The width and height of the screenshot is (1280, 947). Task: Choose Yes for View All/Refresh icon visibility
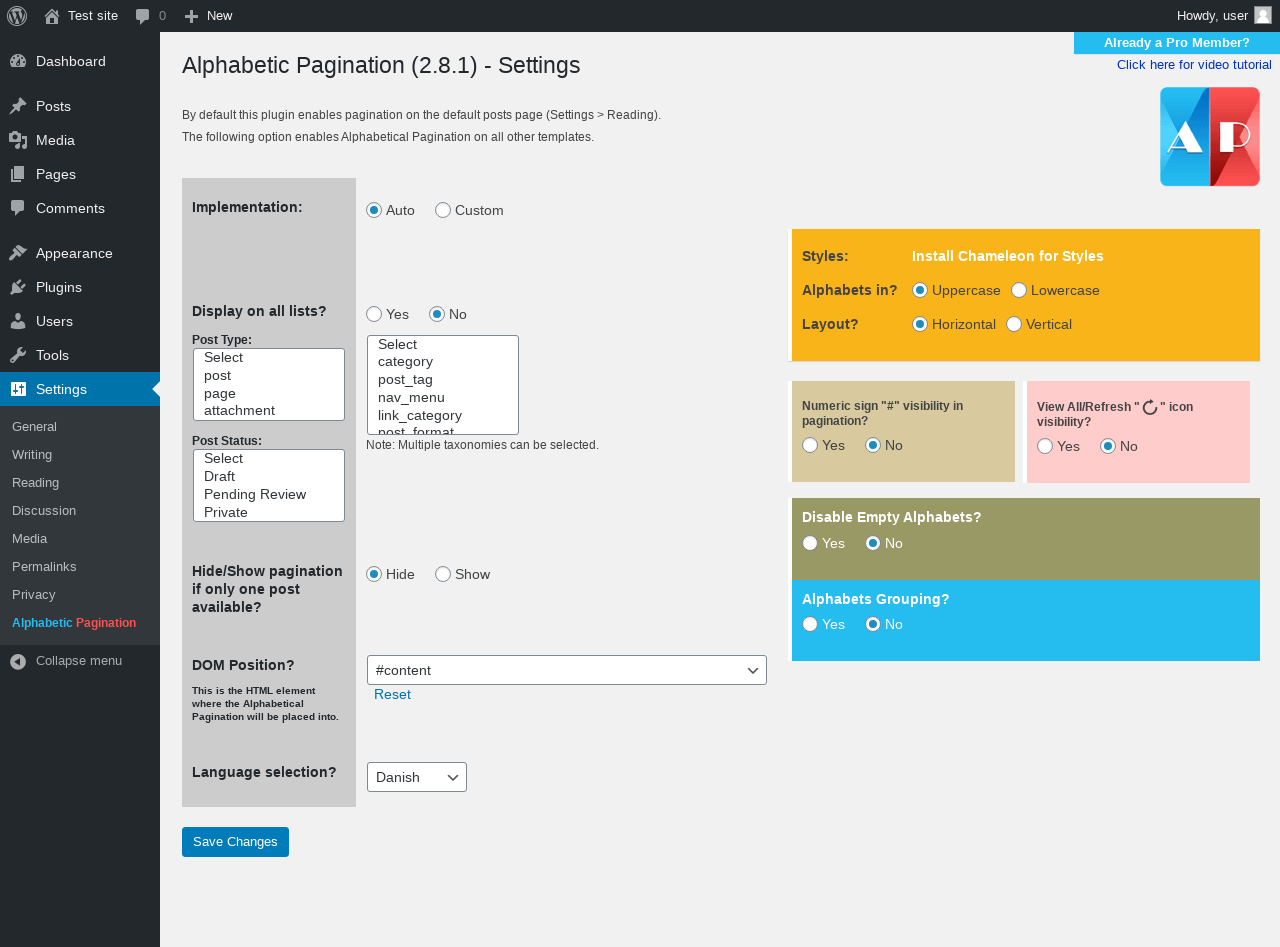point(1045,446)
